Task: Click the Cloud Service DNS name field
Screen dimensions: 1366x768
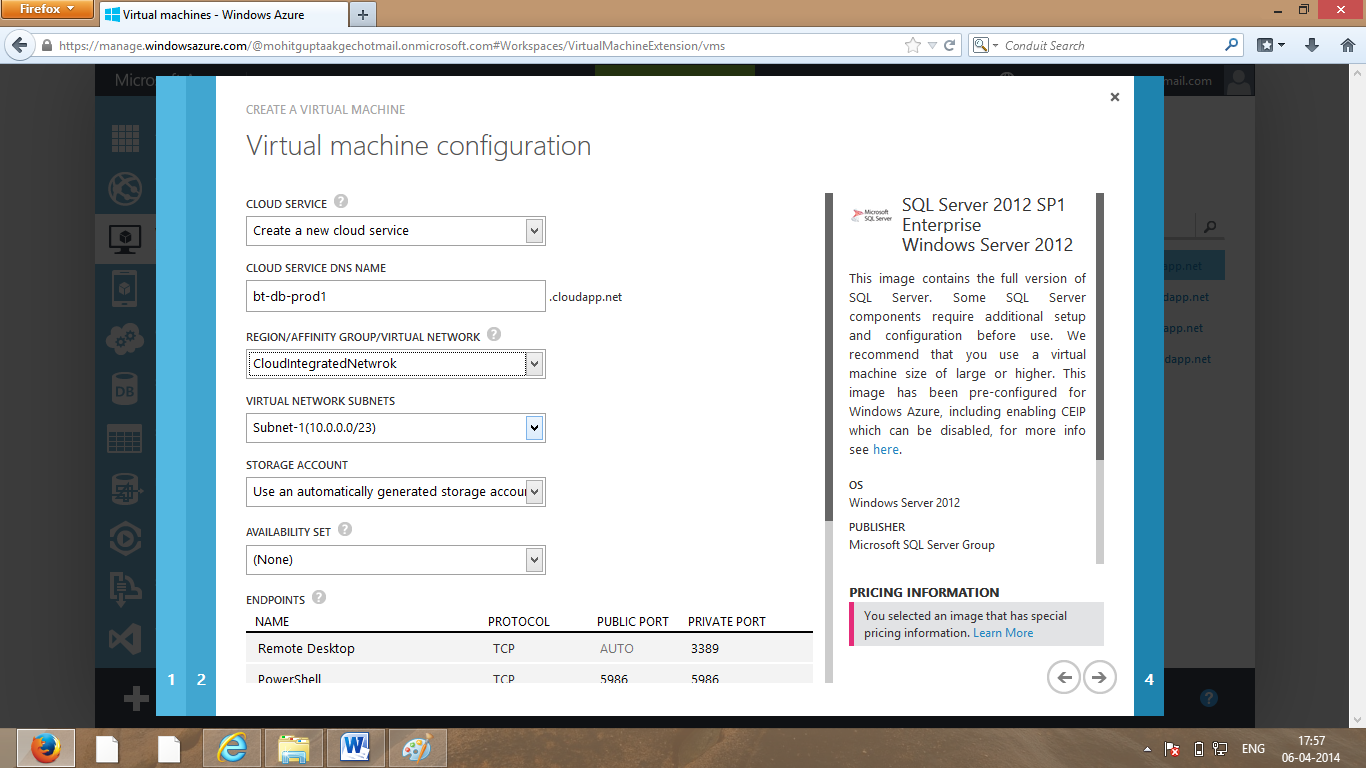Action: pos(396,296)
